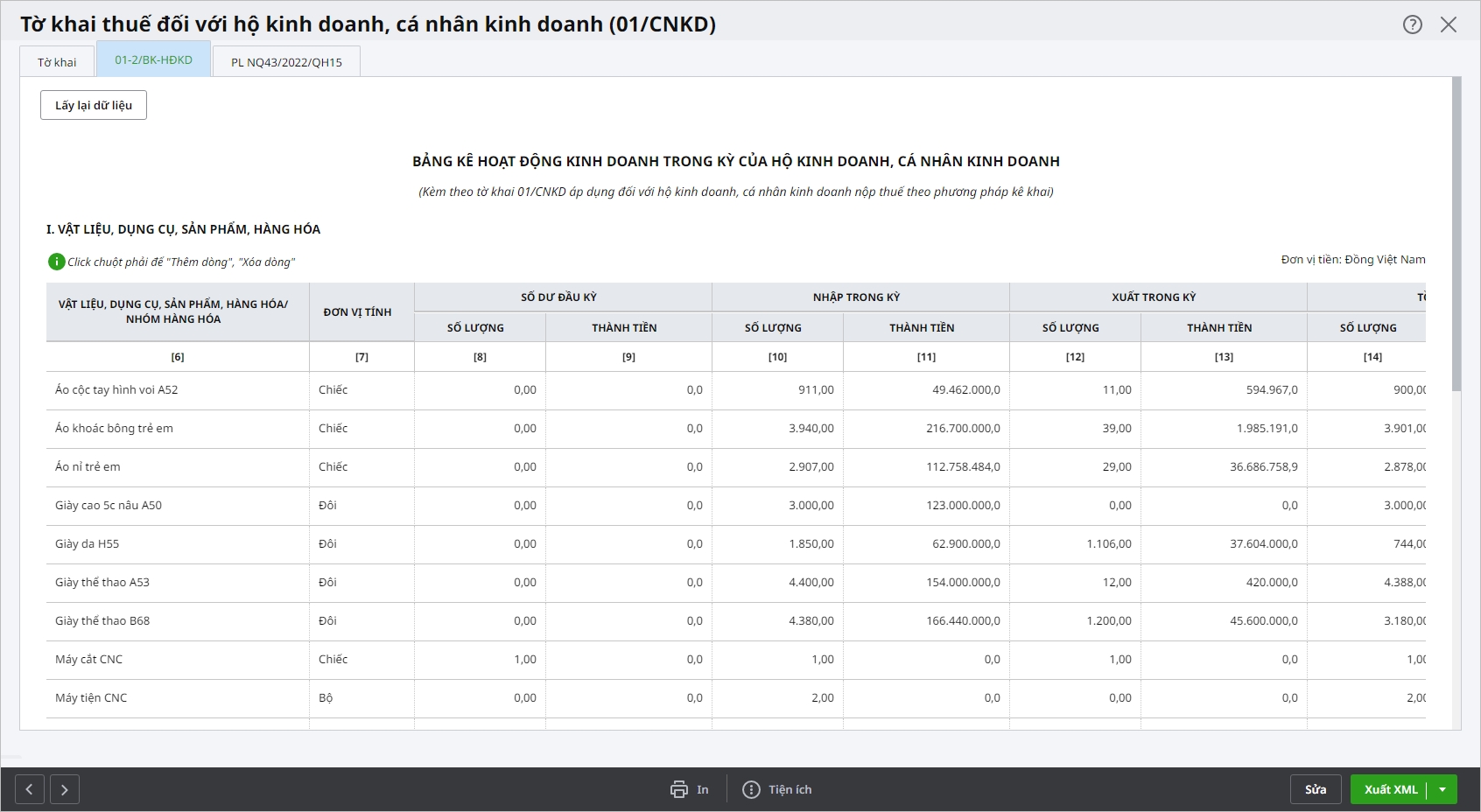Click xuất số lượng cell for Giày thể thao B68
Image resolution: width=1481 pixels, height=812 pixels.
click(1075, 621)
